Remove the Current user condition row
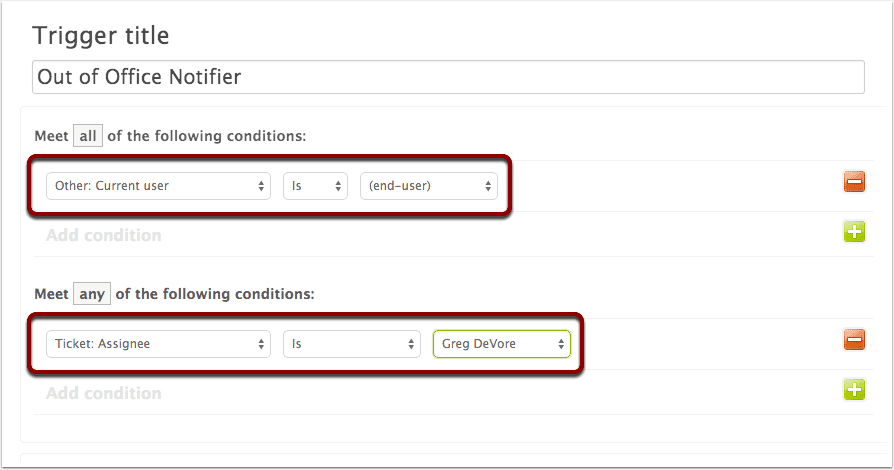This screenshot has height=470, width=894. point(854,182)
